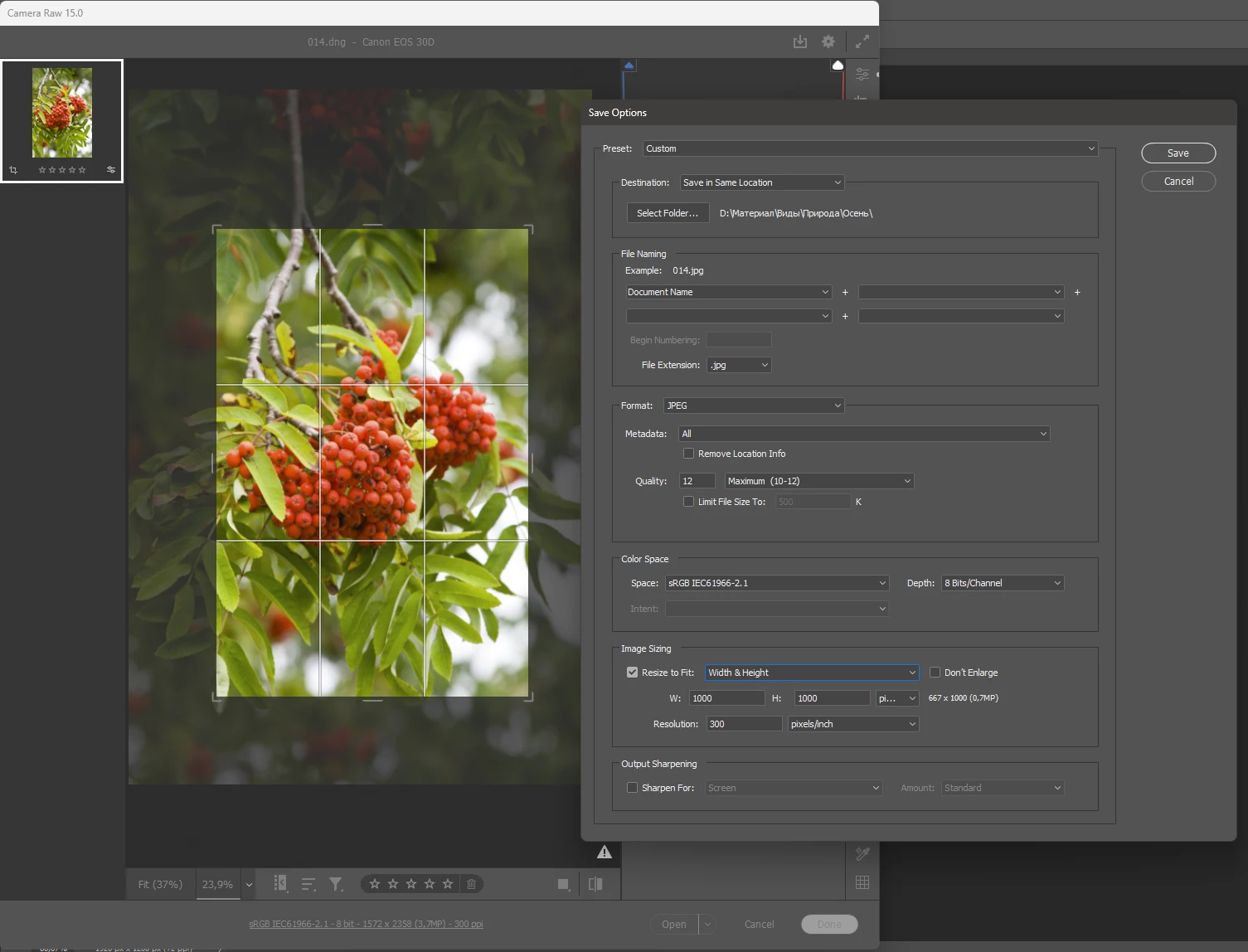
Task: Toggle filmstrip visibility icon
Action: click(280, 884)
